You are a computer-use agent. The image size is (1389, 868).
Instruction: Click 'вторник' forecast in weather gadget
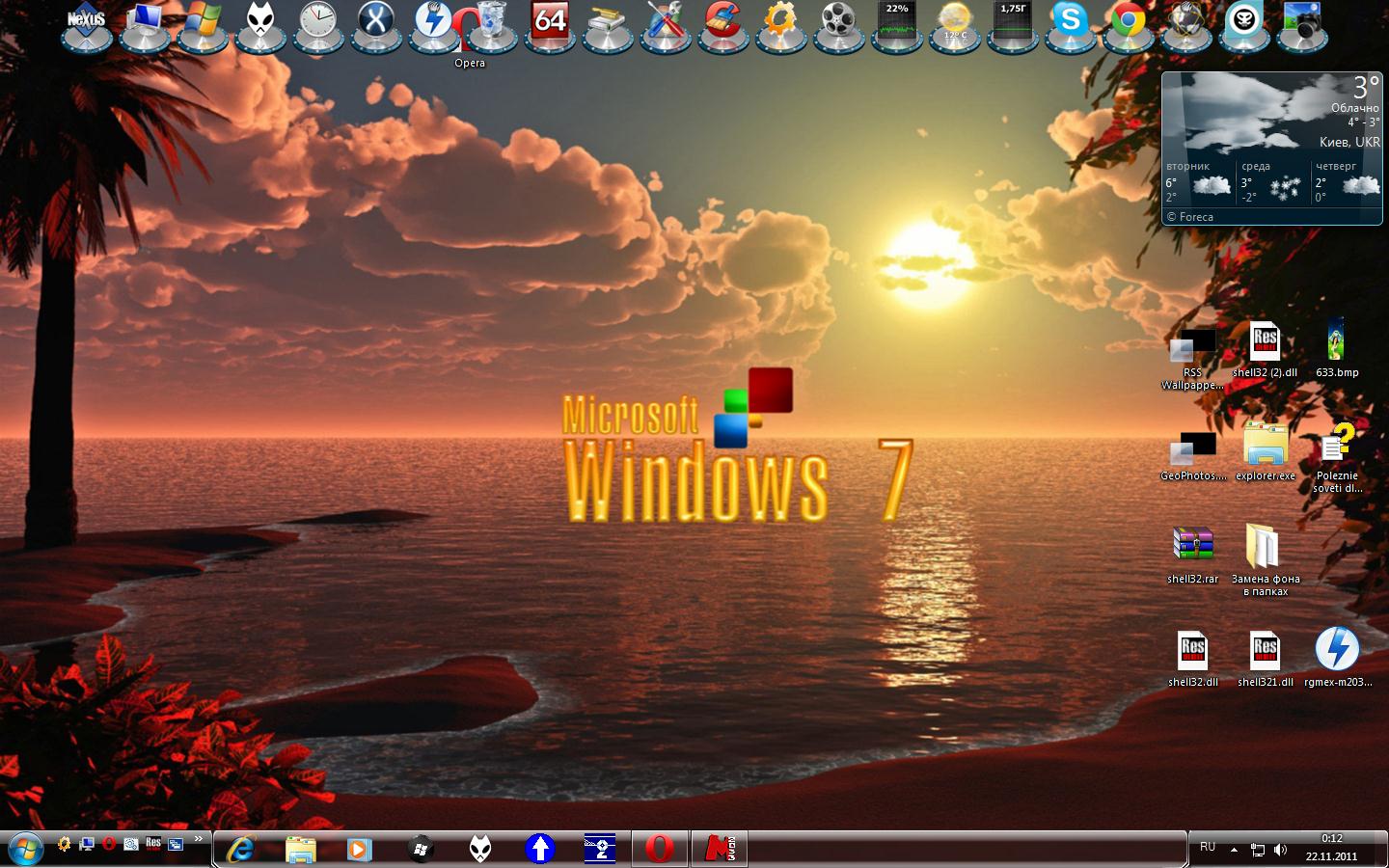coord(1199,181)
